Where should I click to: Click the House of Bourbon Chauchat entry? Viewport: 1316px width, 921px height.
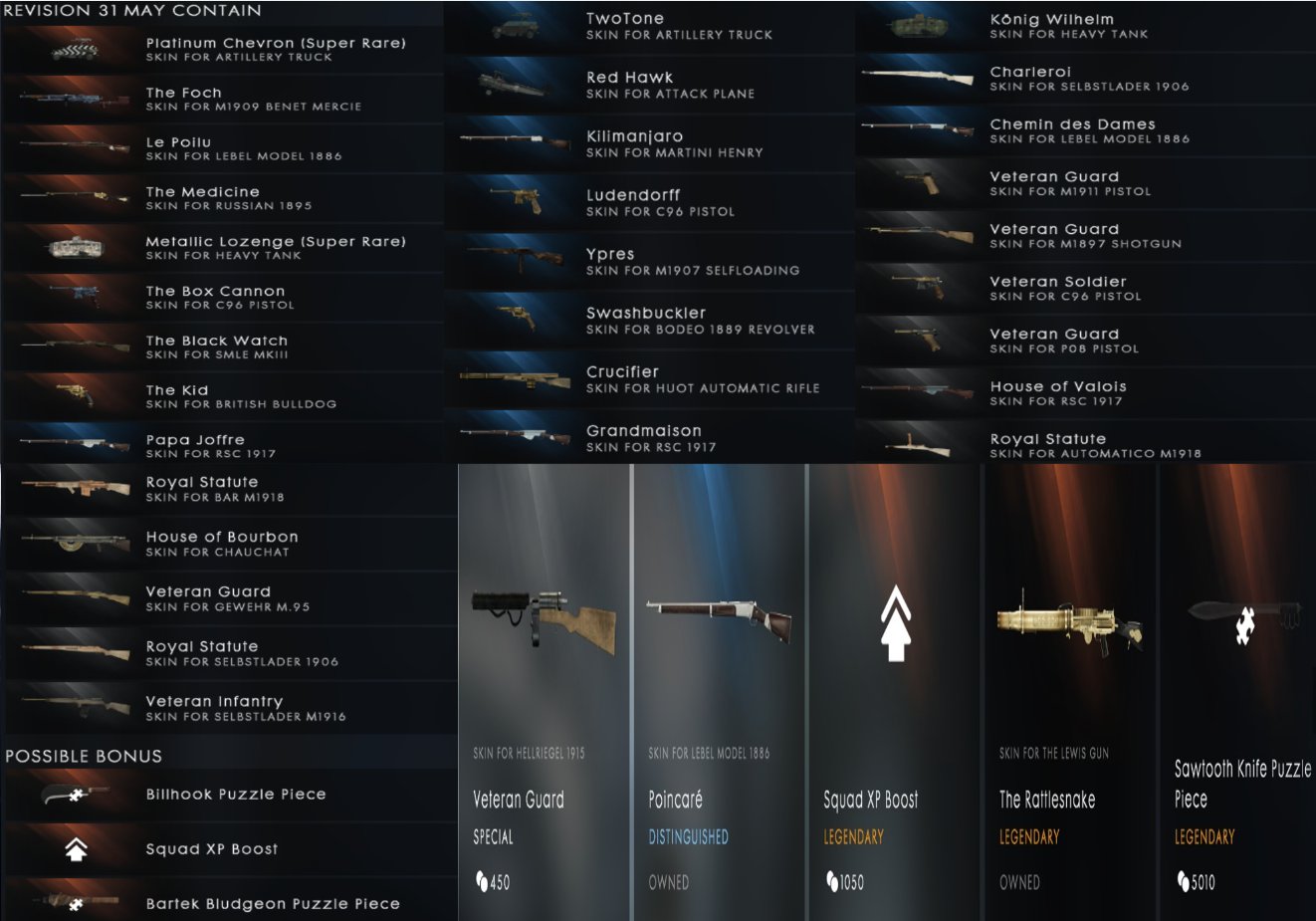[230, 544]
